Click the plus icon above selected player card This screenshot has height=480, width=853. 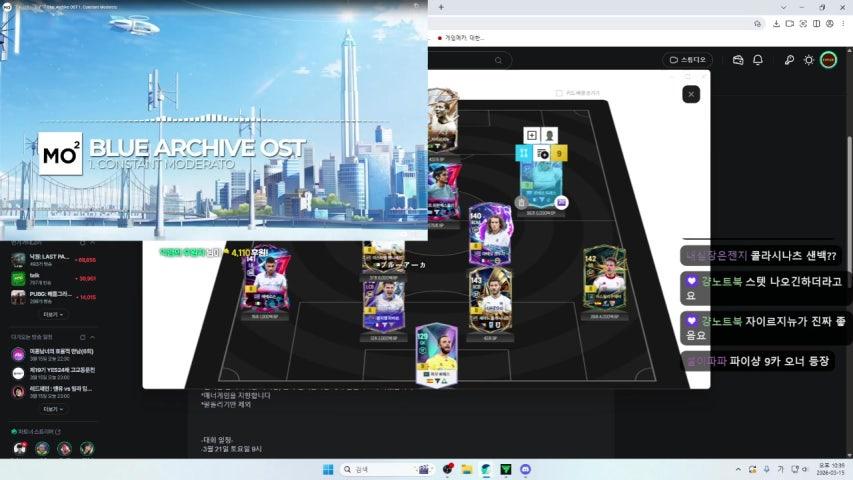pos(532,135)
